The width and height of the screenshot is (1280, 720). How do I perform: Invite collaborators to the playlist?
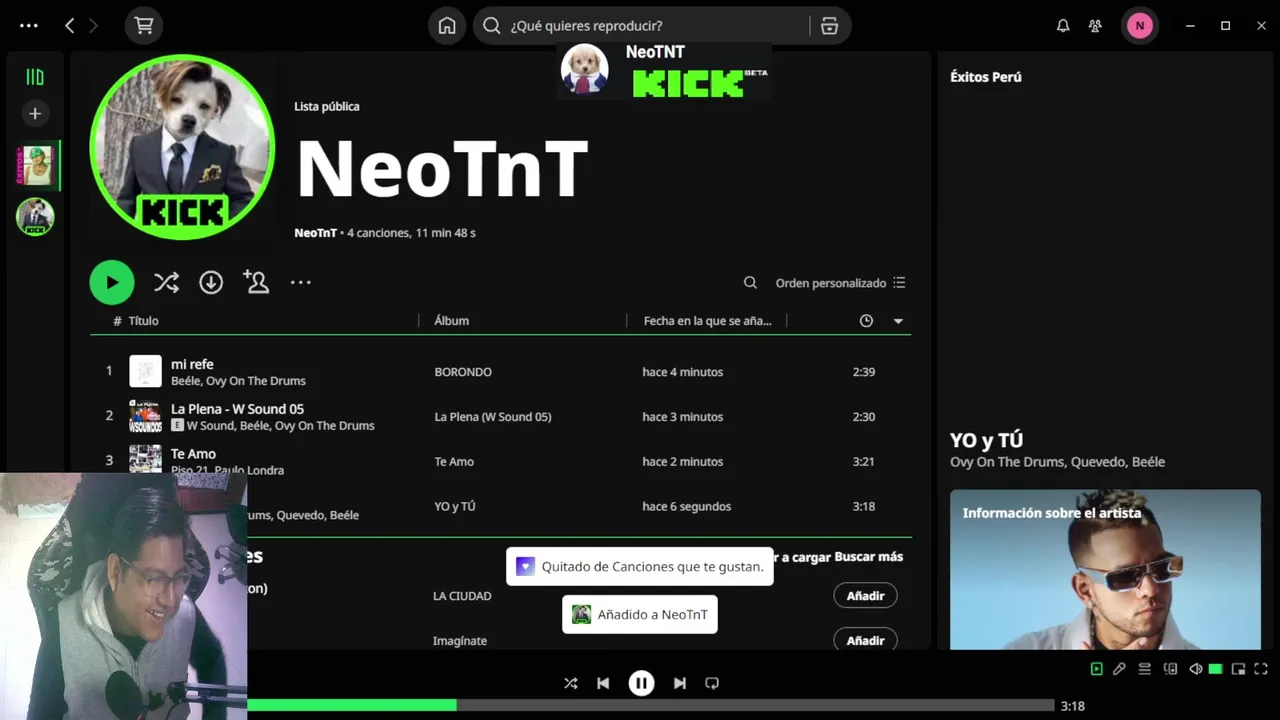click(256, 283)
